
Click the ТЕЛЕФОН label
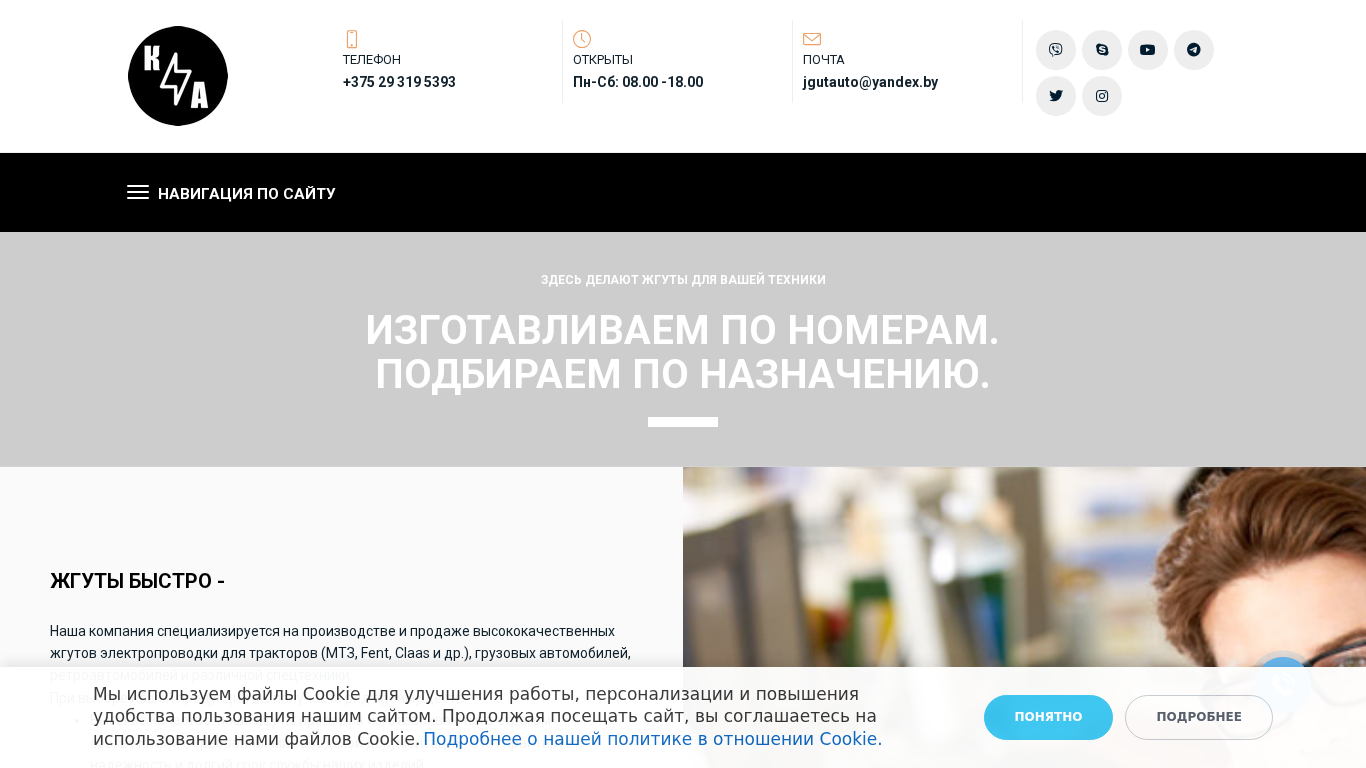tap(372, 60)
